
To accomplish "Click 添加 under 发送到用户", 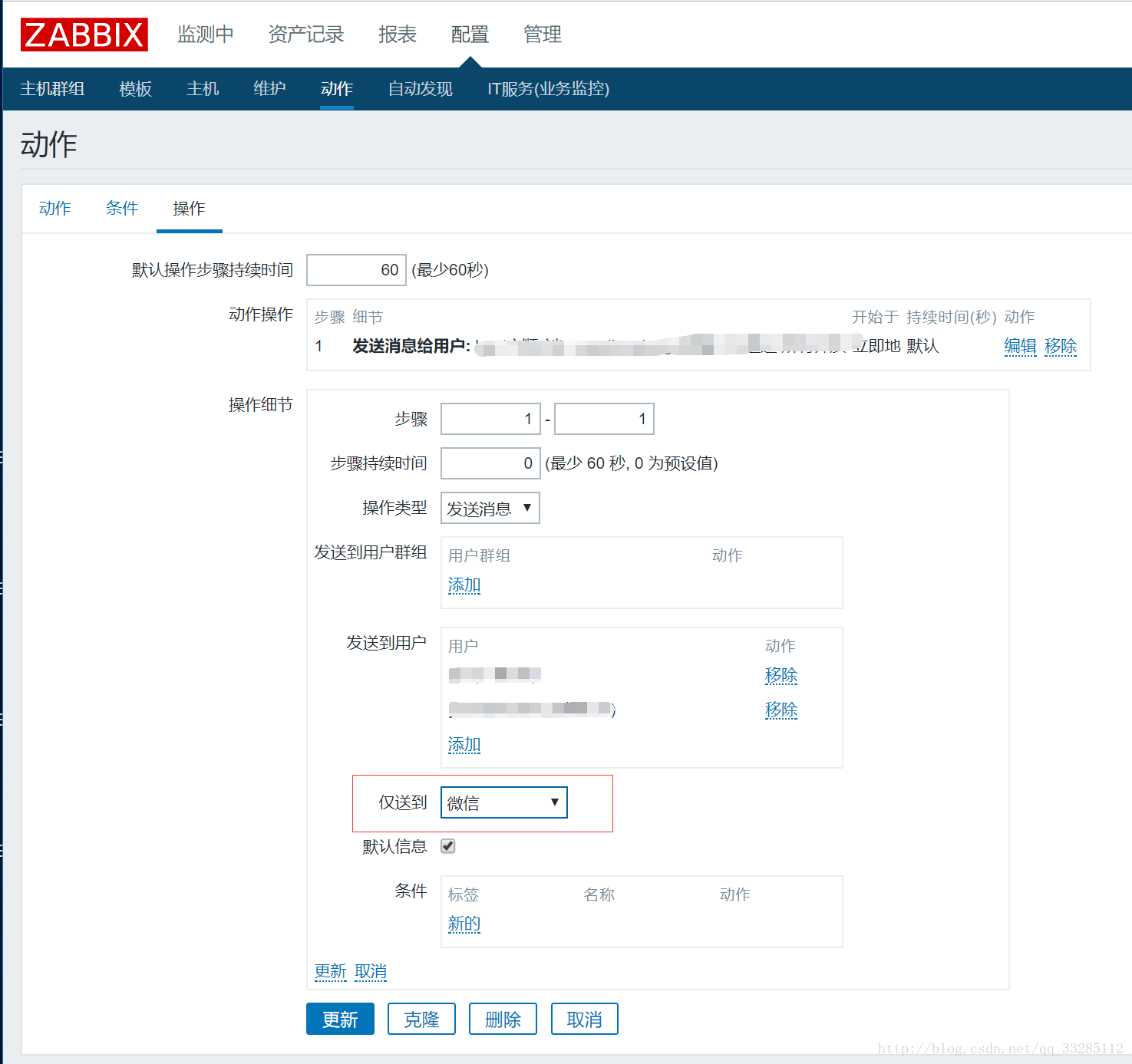I will coord(464,745).
